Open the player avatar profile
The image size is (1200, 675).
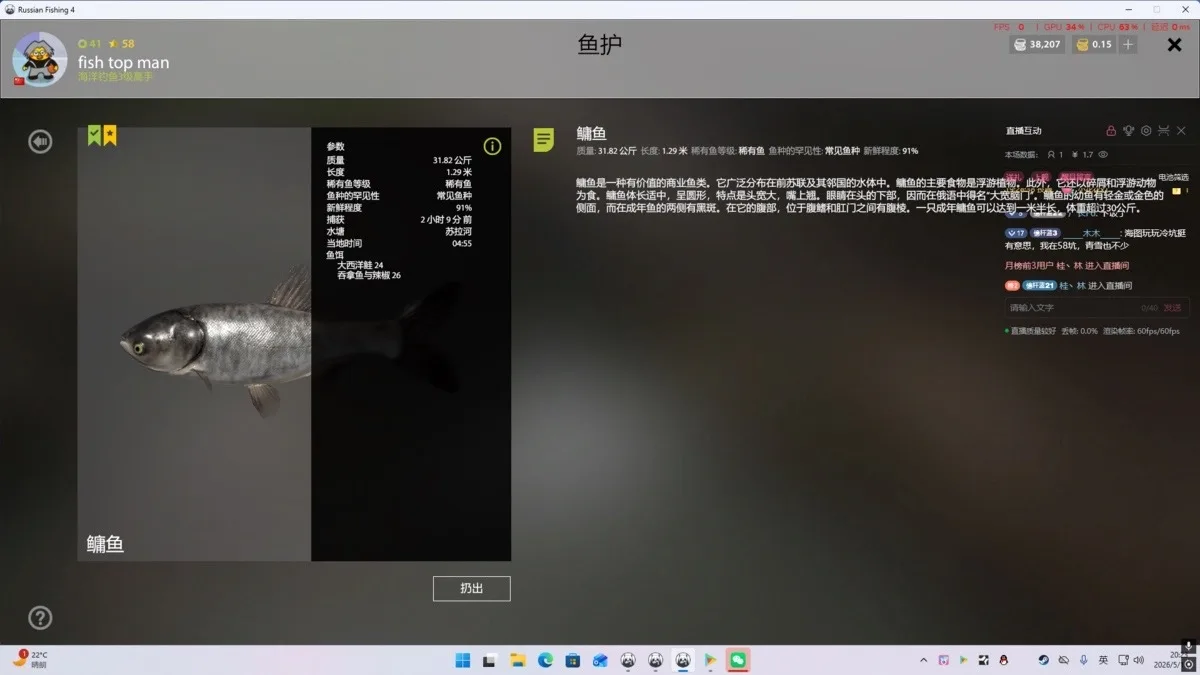(x=40, y=59)
